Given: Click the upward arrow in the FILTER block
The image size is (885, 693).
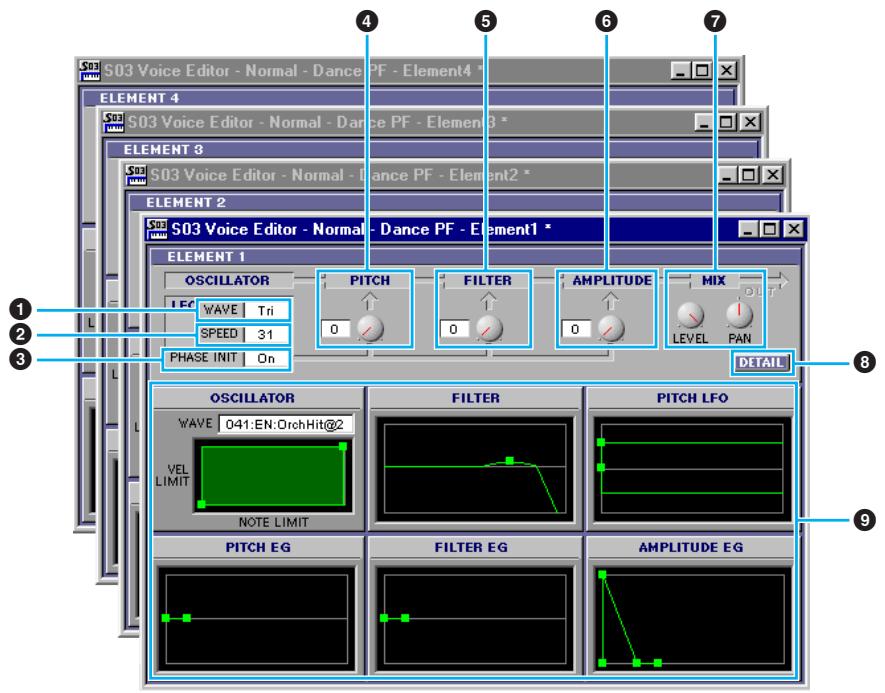Looking at the screenshot, I should pos(488,301).
